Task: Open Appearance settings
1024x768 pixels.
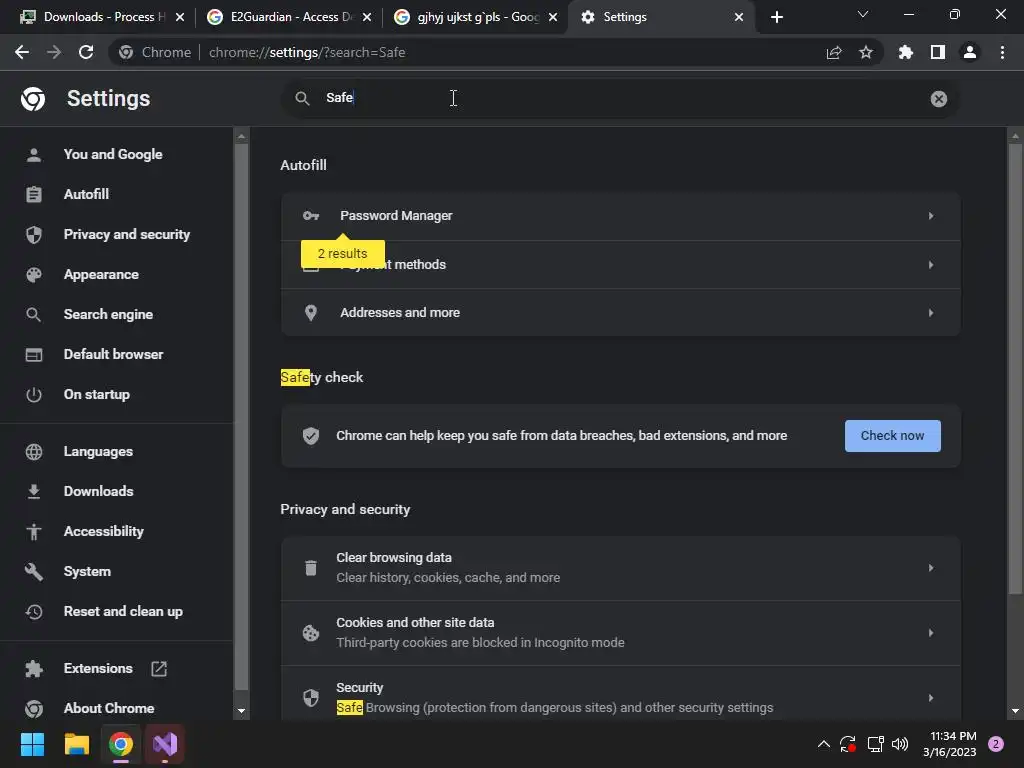Action: tap(101, 274)
